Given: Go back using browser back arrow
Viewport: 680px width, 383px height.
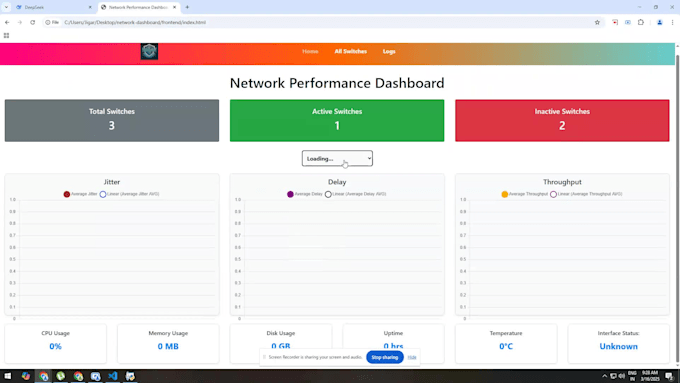Looking at the screenshot, I should click(7, 22).
